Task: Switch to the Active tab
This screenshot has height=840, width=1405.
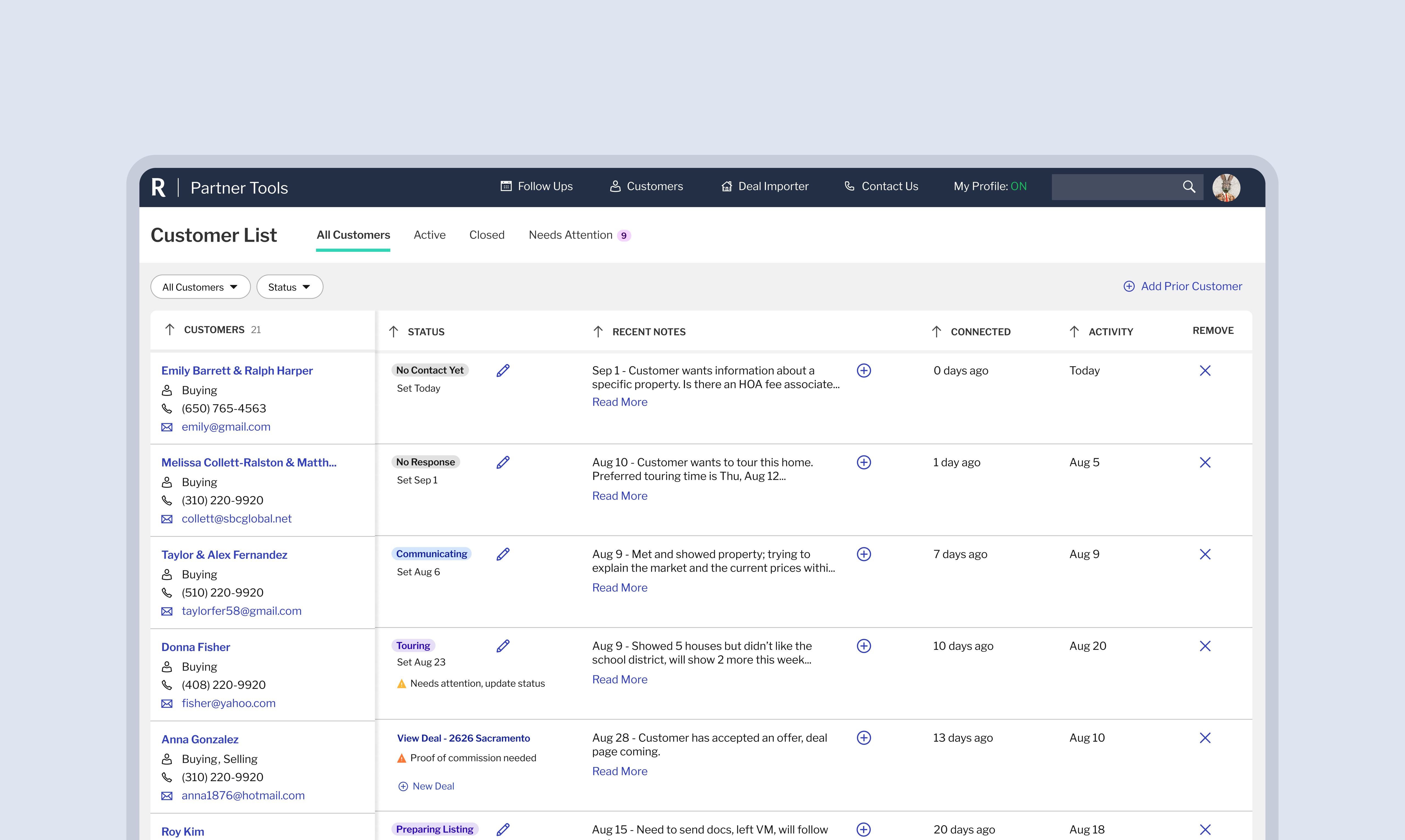Action: [430, 235]
